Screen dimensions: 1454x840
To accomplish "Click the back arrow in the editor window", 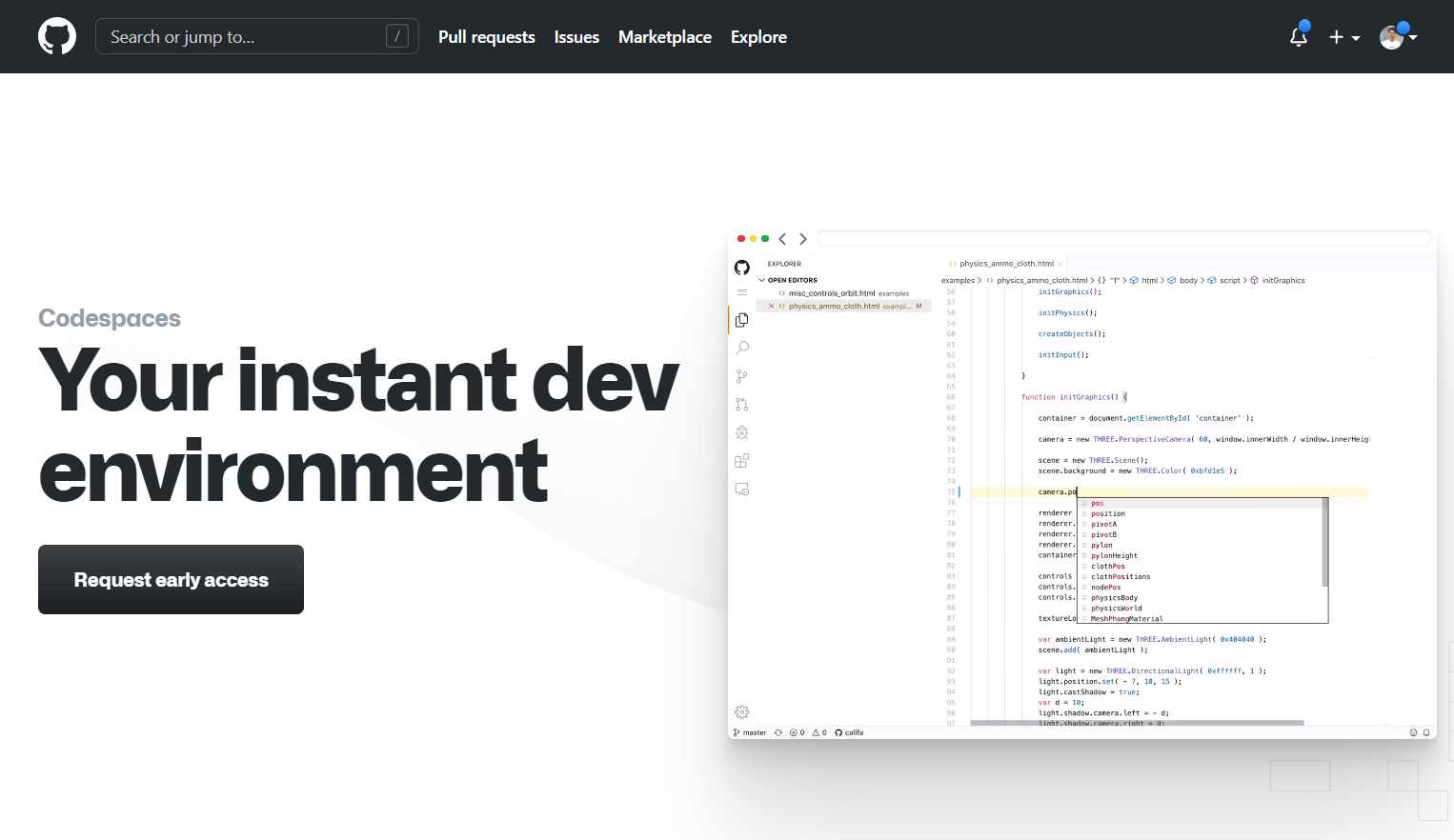I will (x=782, y=239).
